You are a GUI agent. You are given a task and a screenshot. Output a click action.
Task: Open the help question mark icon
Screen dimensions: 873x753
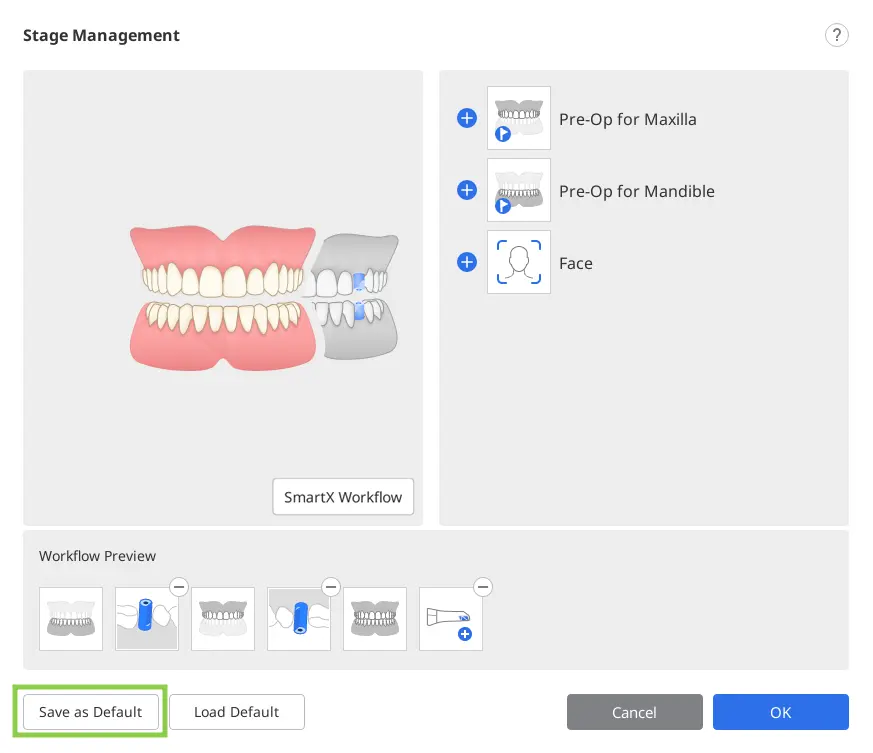(836, 35)
